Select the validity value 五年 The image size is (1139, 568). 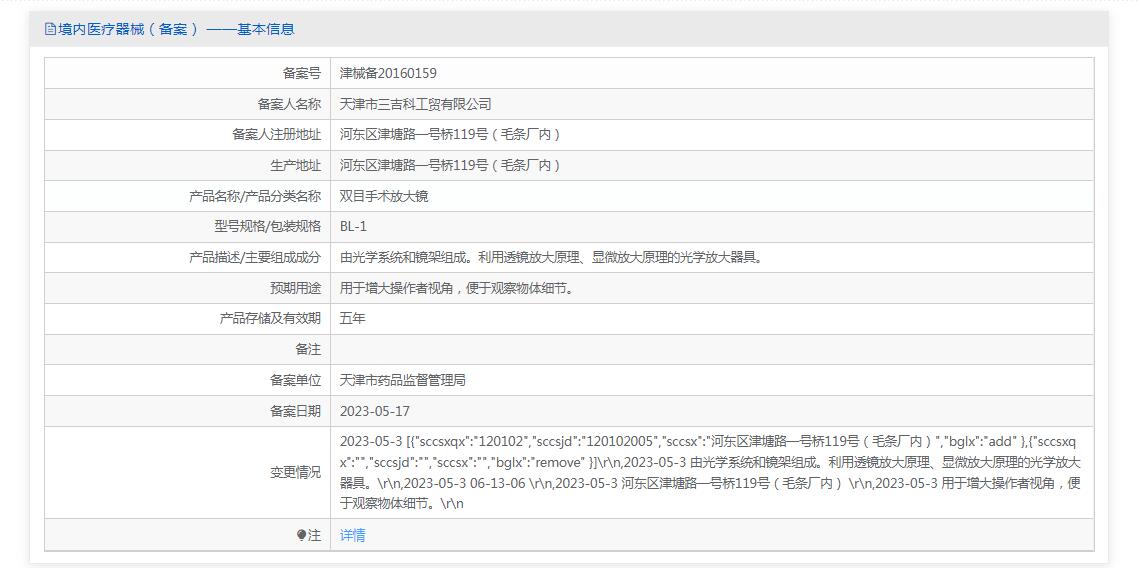(x=352, y=319)
